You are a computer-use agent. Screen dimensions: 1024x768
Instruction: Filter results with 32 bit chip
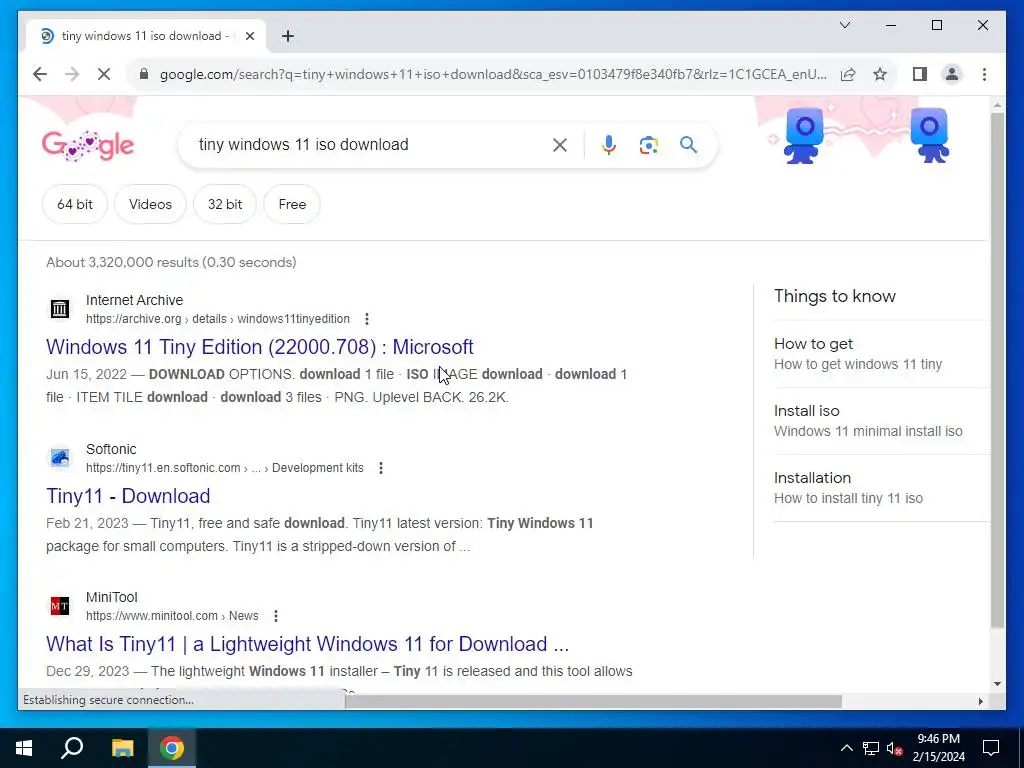(x=225, y=204)
